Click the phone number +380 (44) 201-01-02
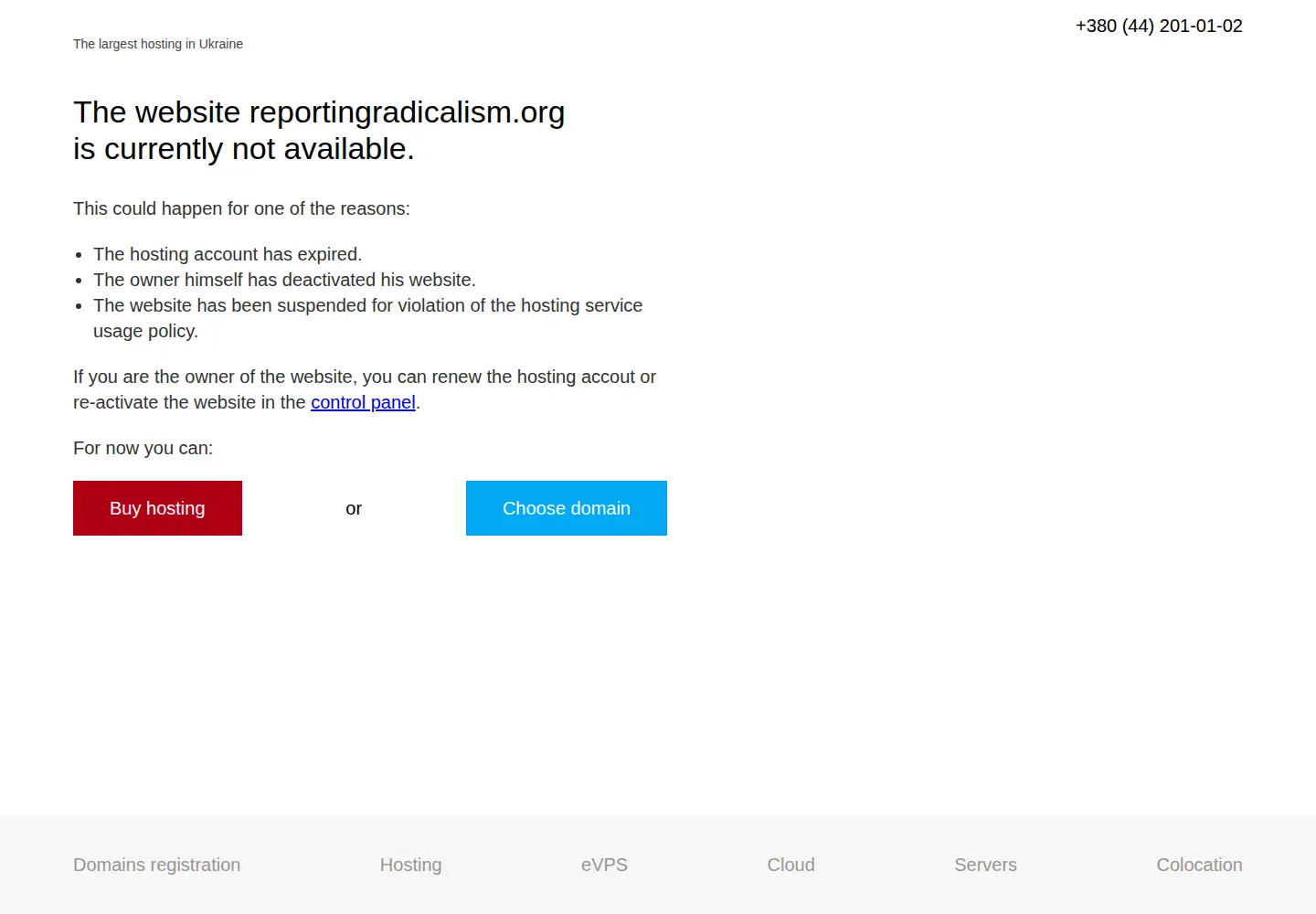Screen dimensions: 1316x914 [1159, 26]
